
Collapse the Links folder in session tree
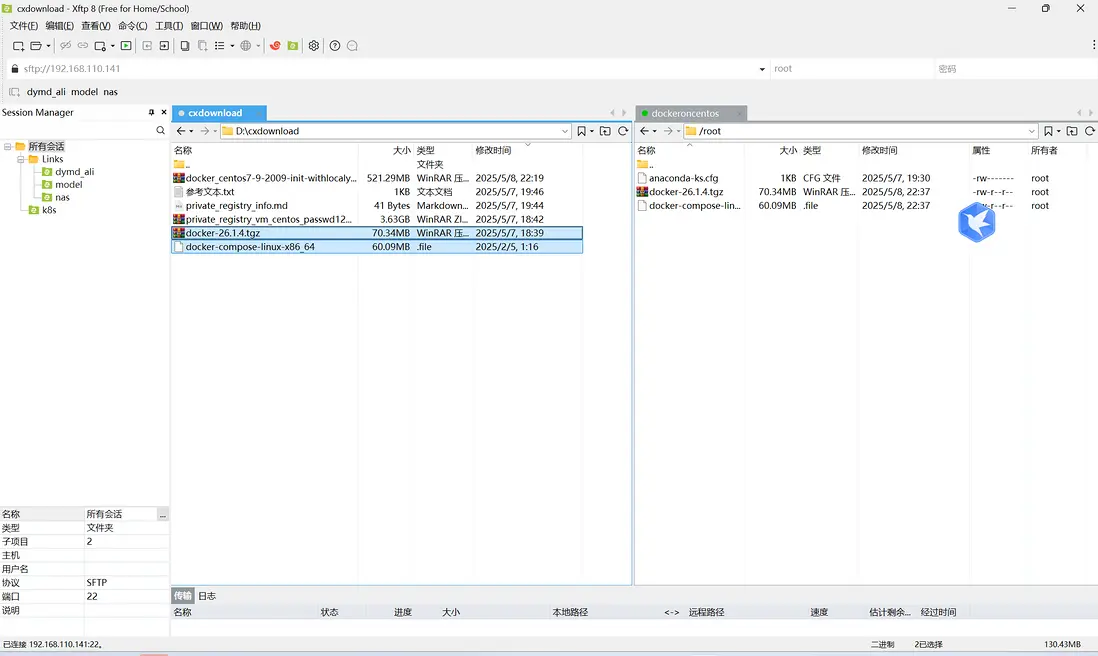(20, 159)
